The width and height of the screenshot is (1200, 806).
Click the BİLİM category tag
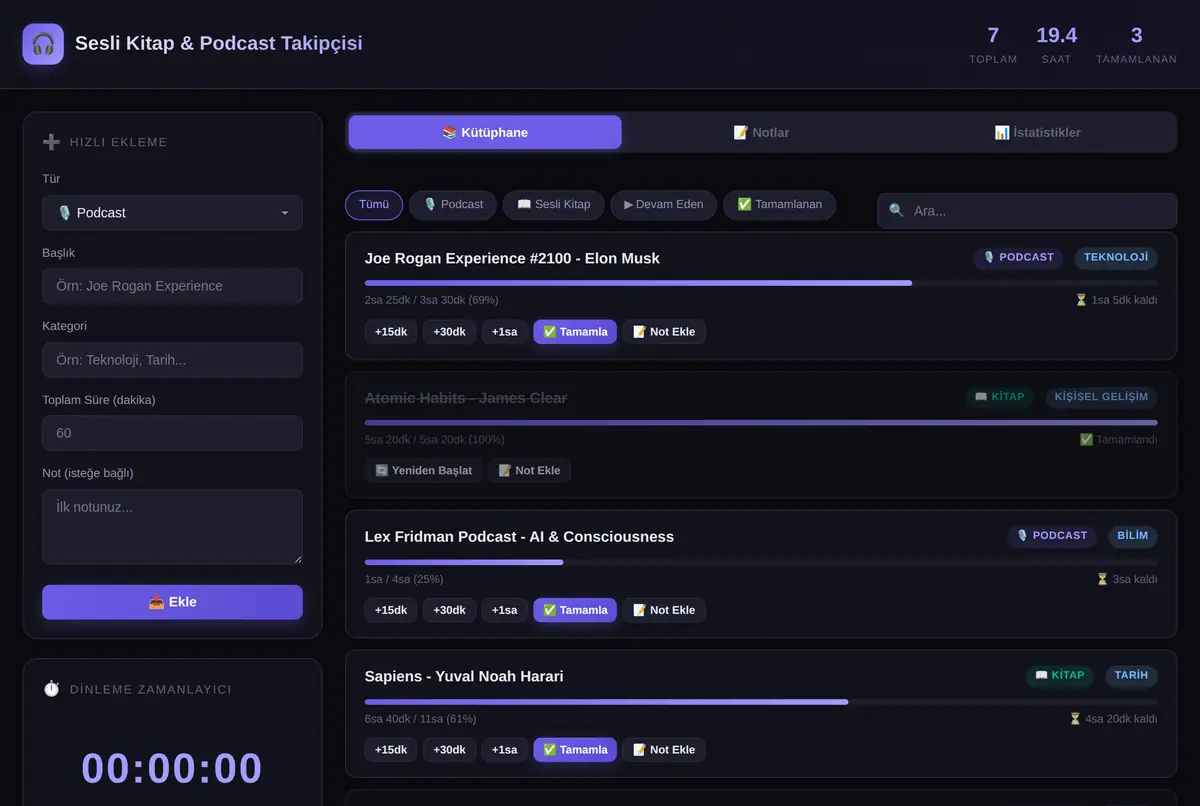pos(1133,536)
